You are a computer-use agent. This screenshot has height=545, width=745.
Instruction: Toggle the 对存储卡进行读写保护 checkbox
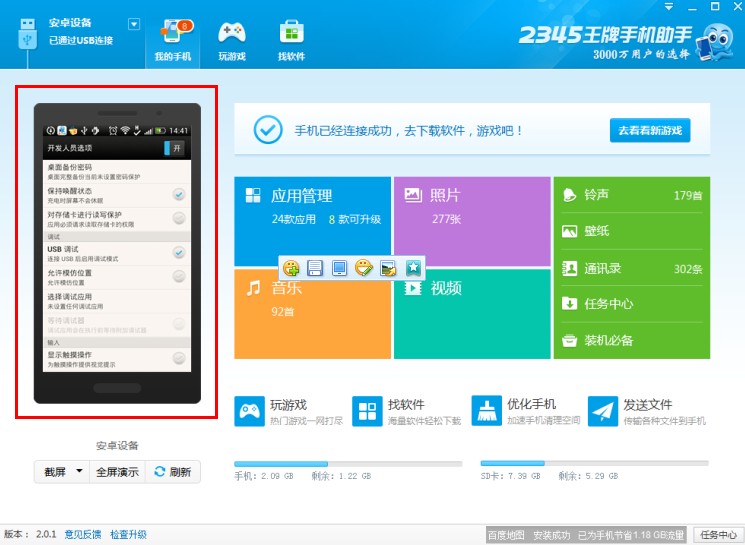[x=179, y=218]
